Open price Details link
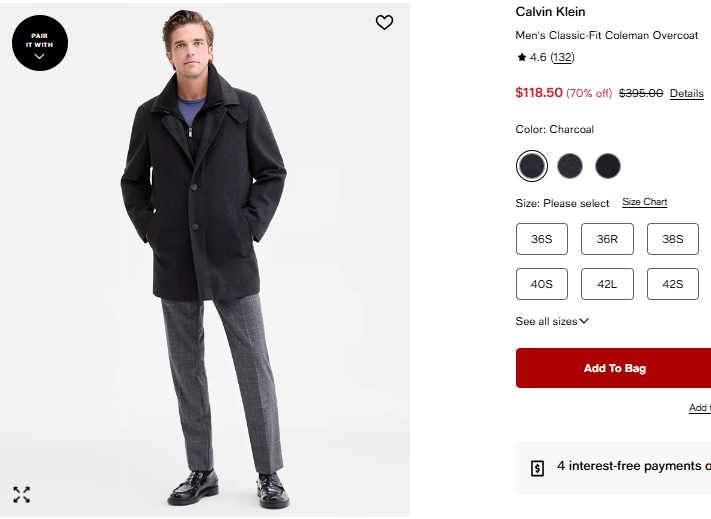 click(x=686, y=93)
